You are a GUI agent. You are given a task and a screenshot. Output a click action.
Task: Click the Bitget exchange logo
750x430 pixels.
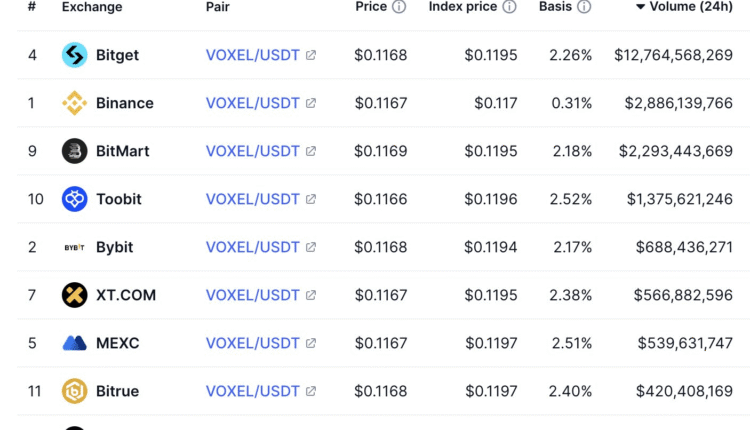pos(75,55)
